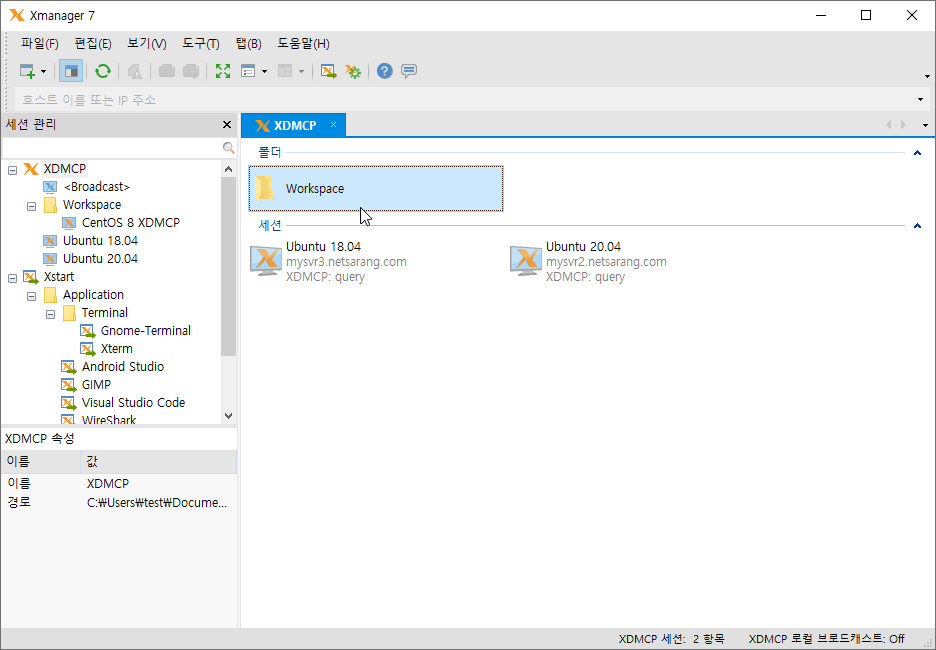Select Ubuntu 20.04 in session tree
936x650 pixels.
point(100,258)
